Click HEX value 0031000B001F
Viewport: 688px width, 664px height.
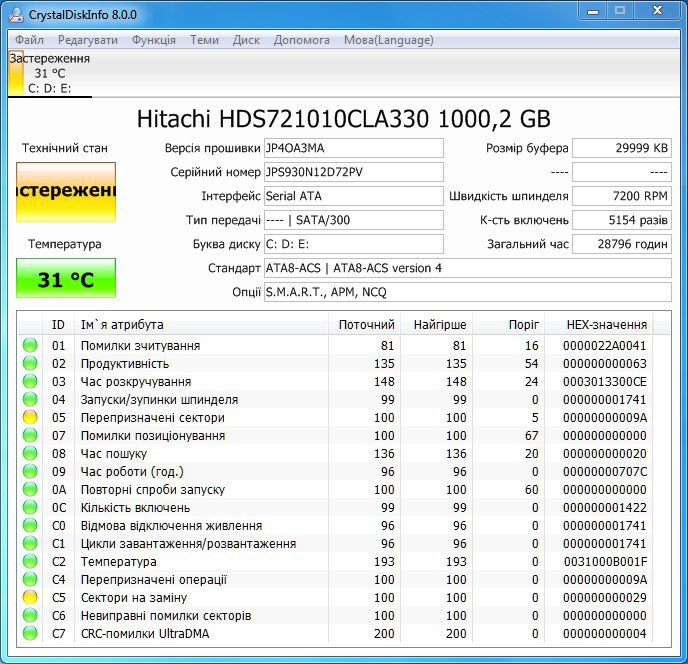click(x=605, y=561)
